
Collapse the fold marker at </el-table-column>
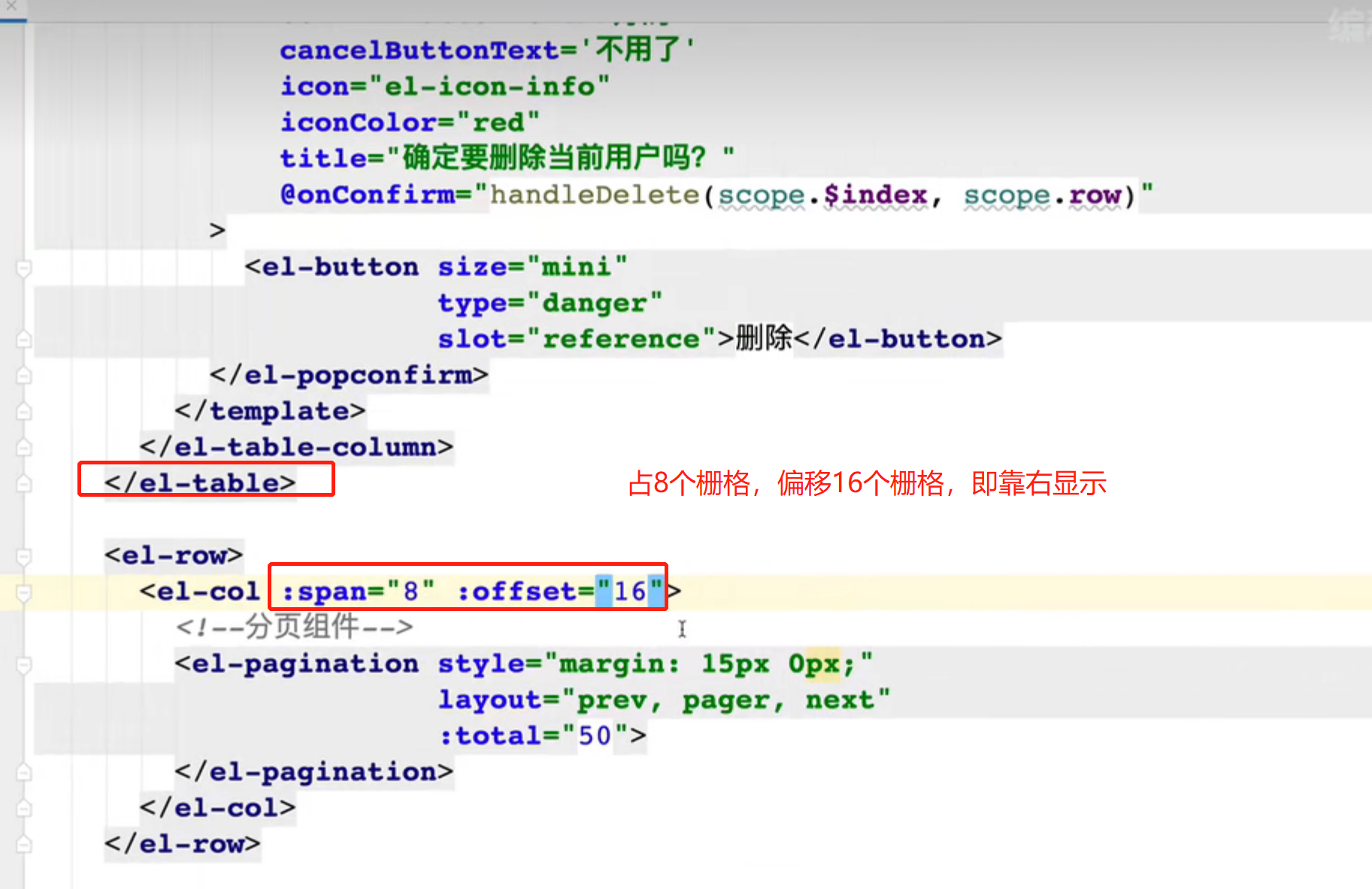pos(24,447)
